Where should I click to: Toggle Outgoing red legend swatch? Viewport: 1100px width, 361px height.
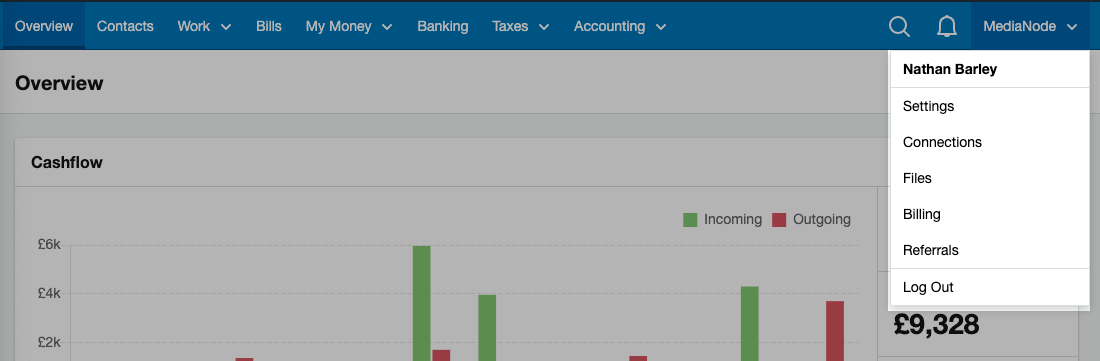tap(779, 220)
